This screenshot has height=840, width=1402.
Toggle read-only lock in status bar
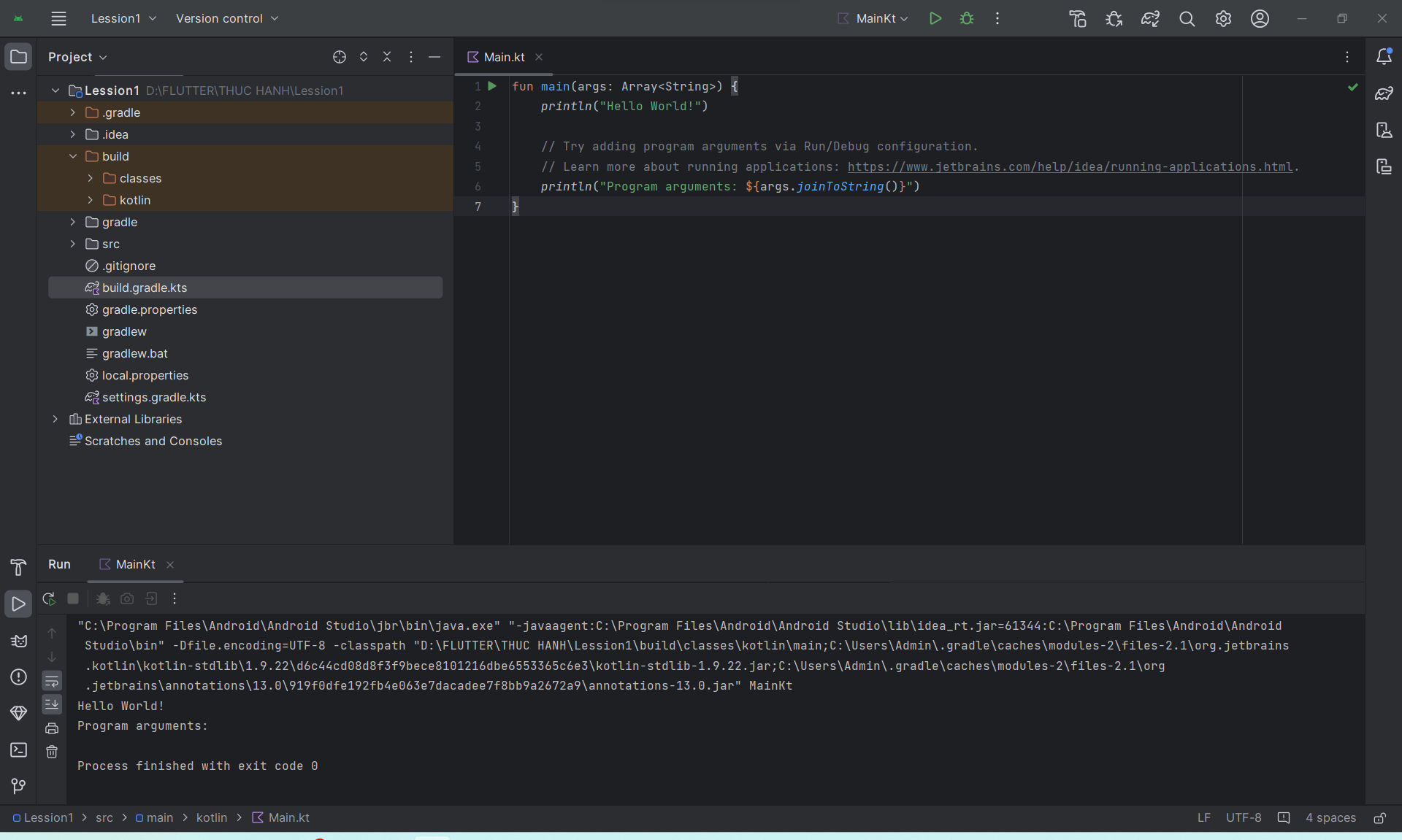[1379, 818]
